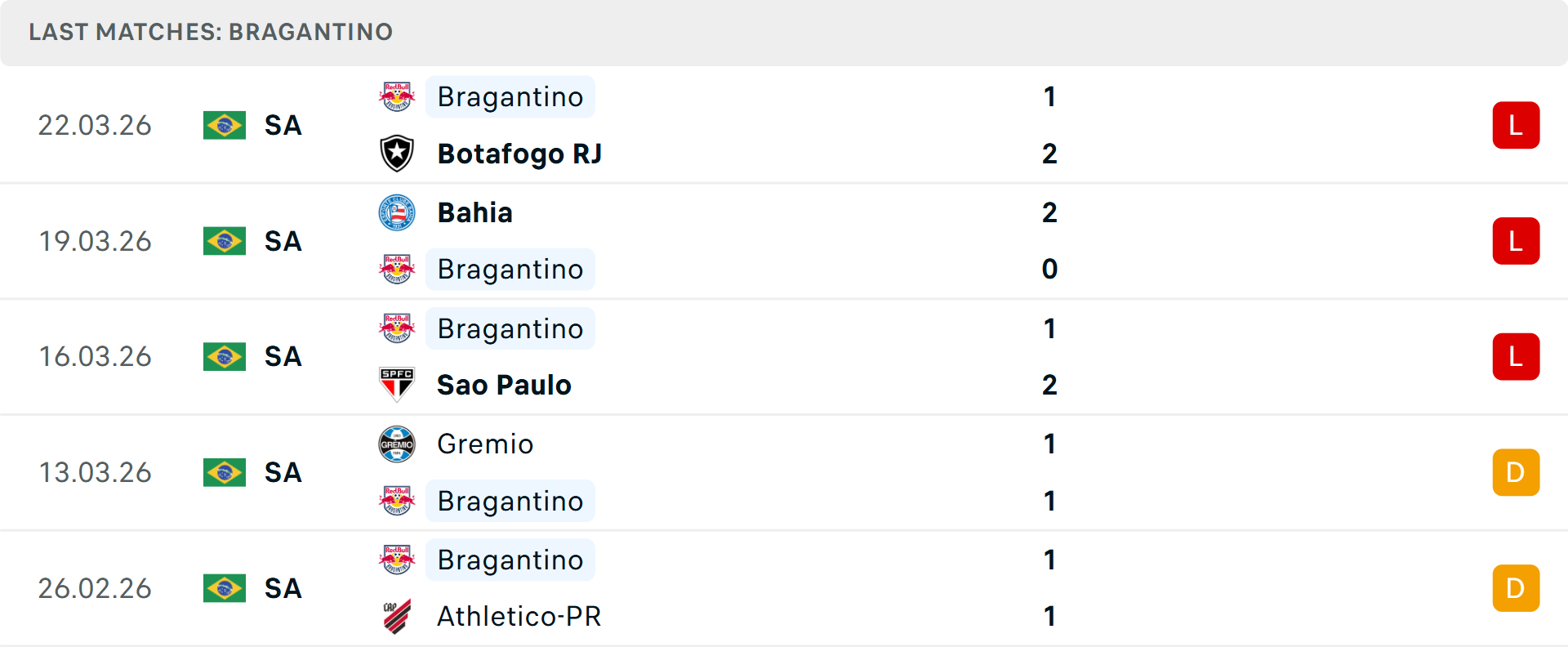Click Brazil flag beside 19.03.26 date
Screen dimensions: 1568x647
tap(225, 241)
